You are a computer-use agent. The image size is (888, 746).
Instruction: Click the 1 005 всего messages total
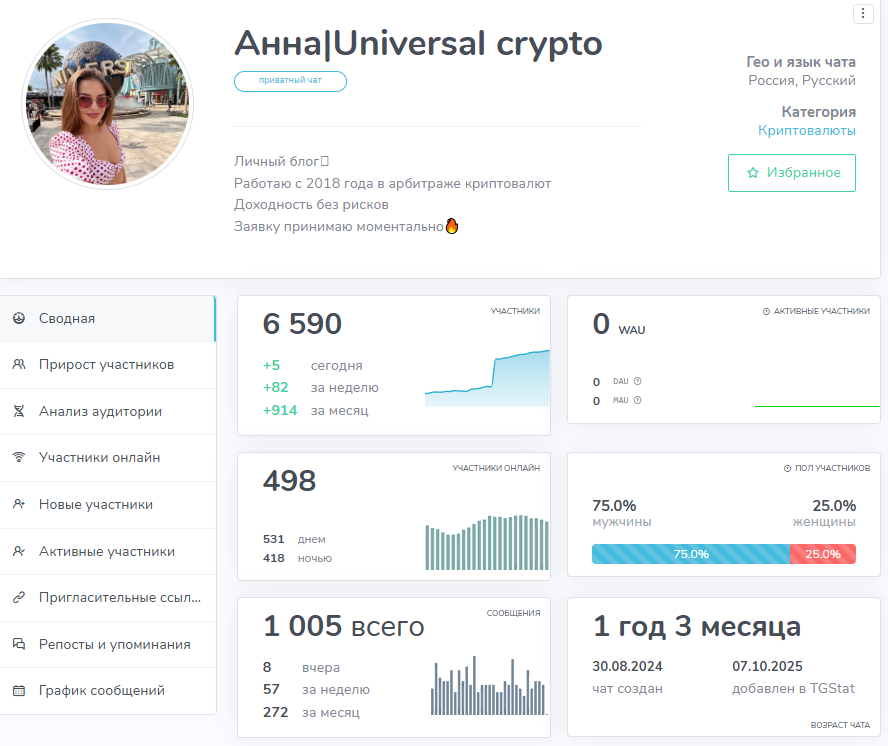(x=343, y=626)
